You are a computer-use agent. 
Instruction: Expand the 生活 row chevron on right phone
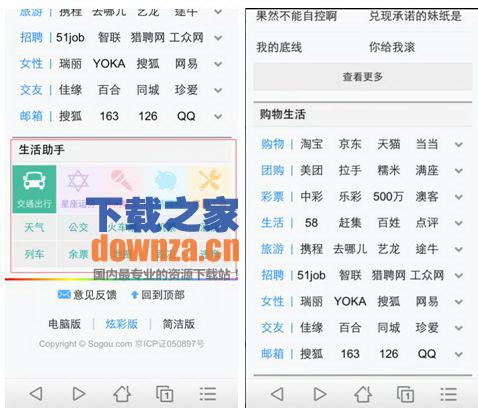[x=459, y=223]
